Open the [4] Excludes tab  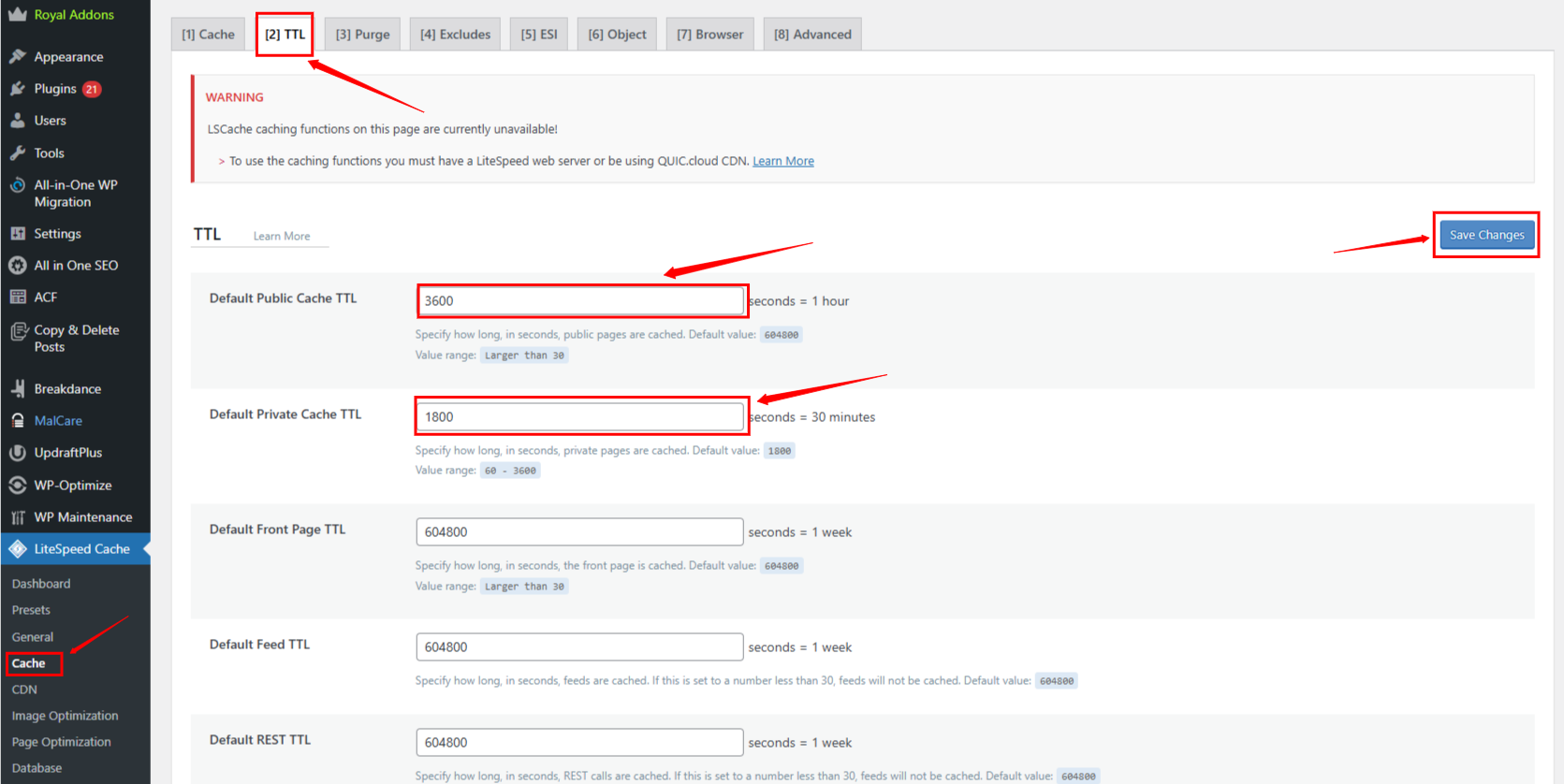coord(455,35)
